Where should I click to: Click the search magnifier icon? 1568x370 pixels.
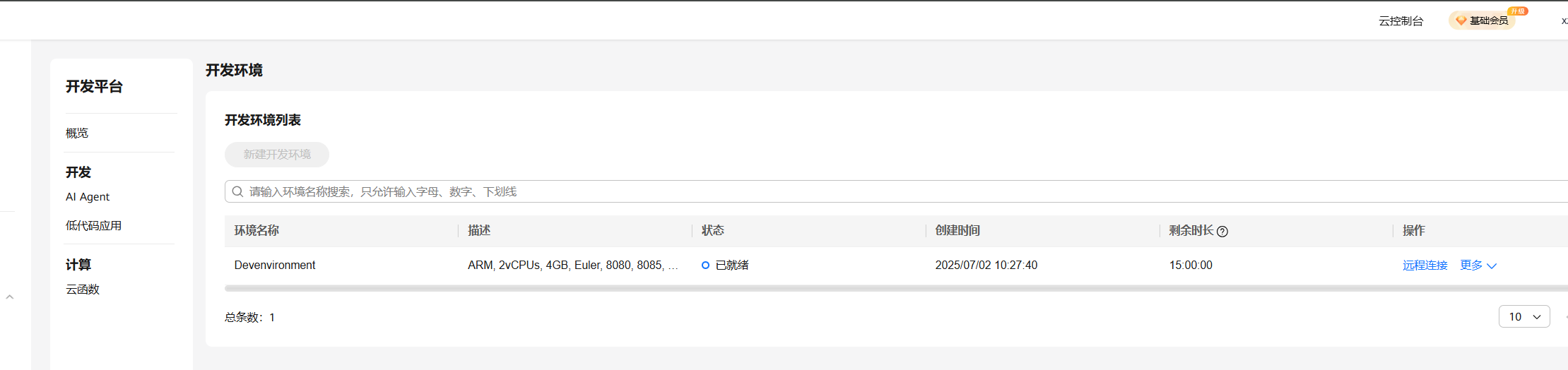pos(237,191)
